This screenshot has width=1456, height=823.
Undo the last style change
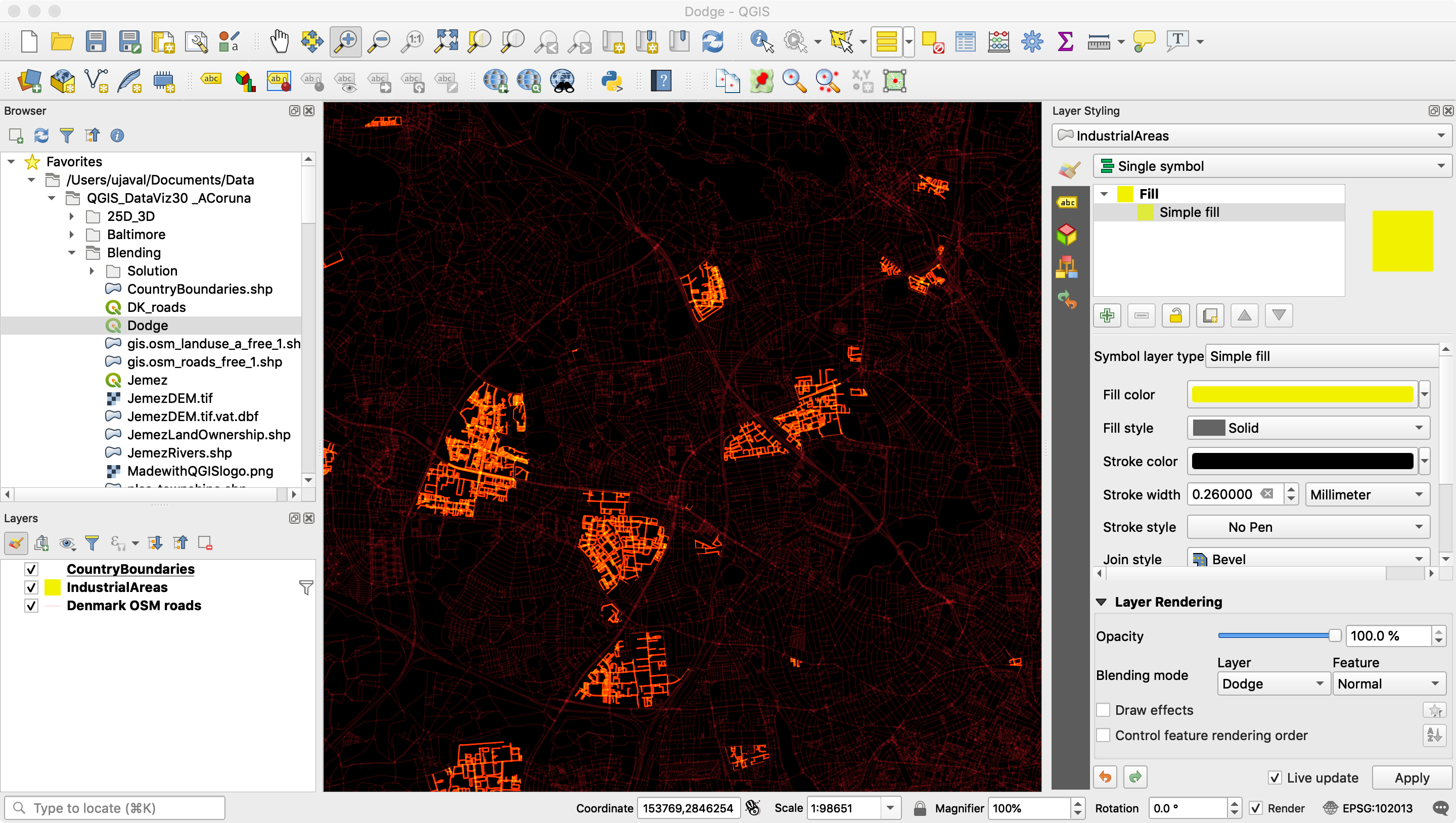[x=1106, y=777]
